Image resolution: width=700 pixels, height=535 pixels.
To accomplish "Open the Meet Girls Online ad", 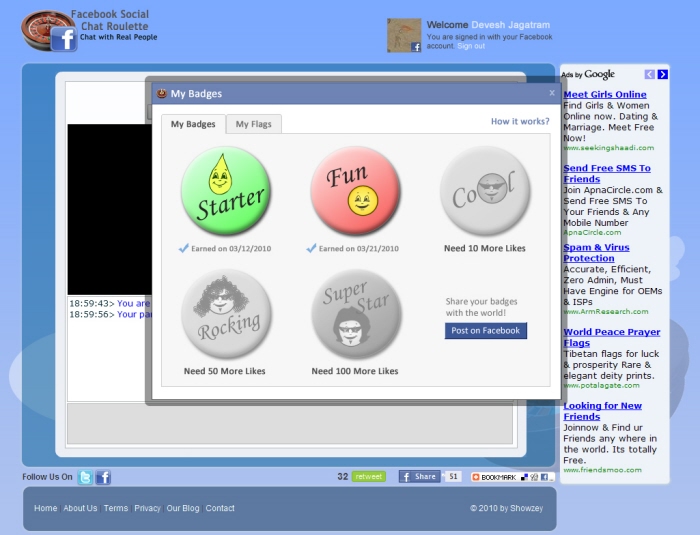I will pyautogui.click(x=605, y=94).
